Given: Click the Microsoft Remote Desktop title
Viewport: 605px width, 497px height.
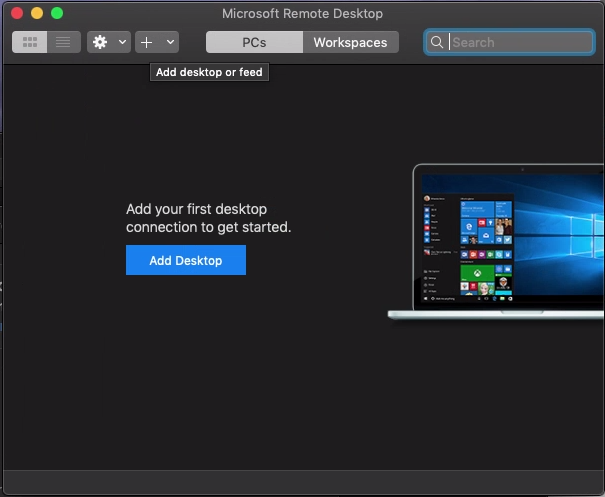Looking at the screenshot, I should pos(302,14).
